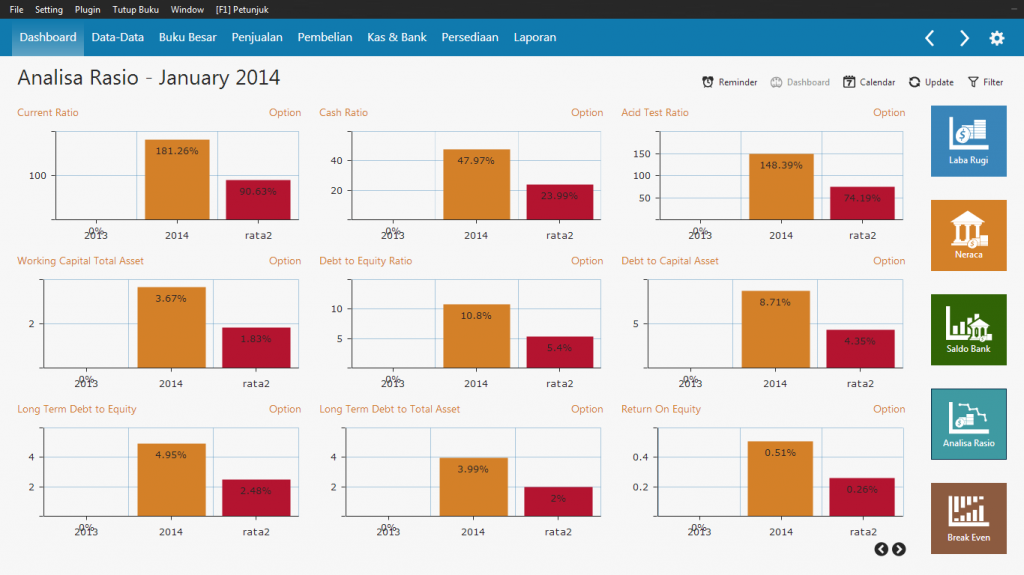Click Update to refresh the data
This screenshot has width=1024, height=575.
930,82
